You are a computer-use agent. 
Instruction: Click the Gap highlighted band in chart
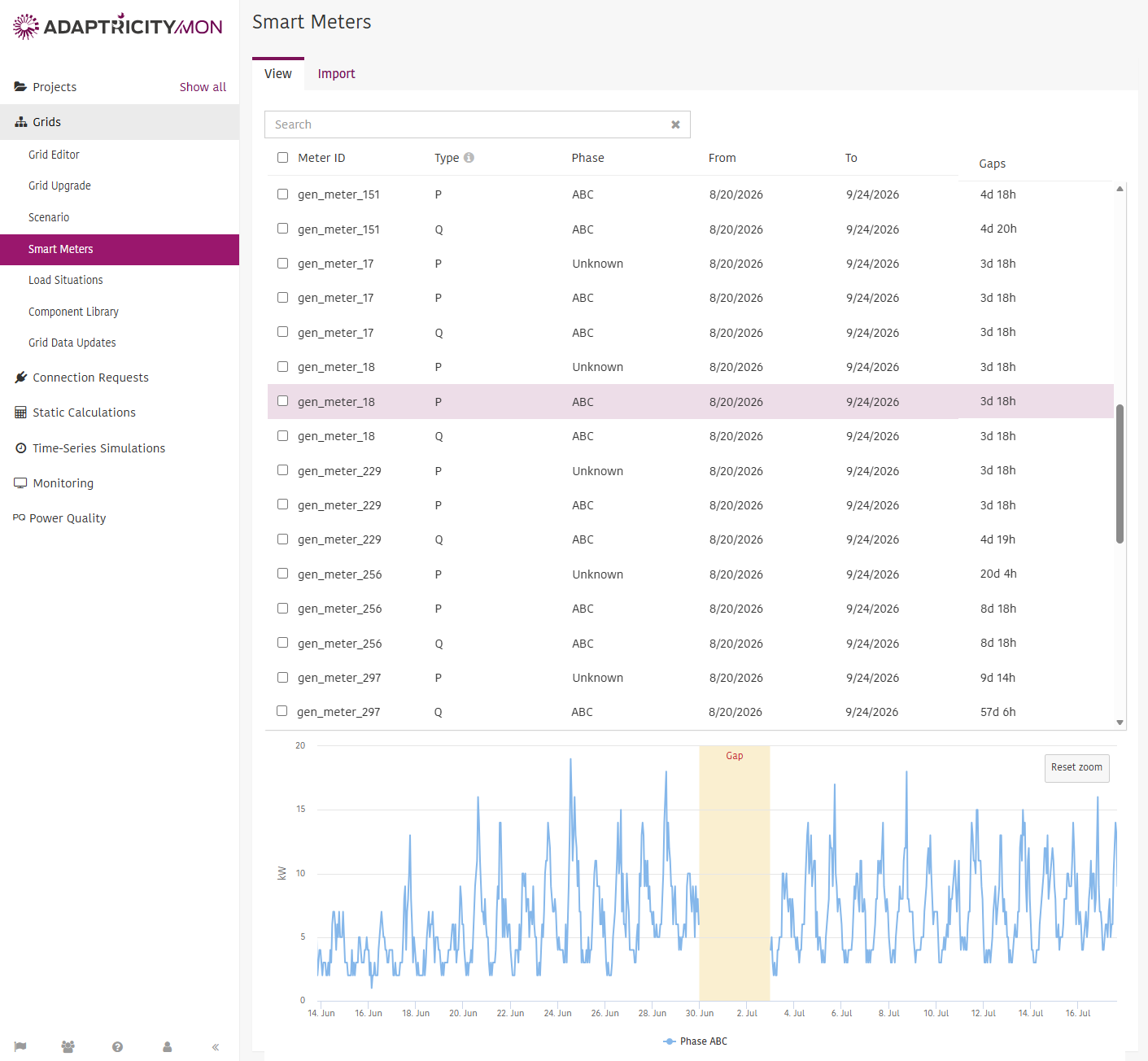tap(735, 873)
